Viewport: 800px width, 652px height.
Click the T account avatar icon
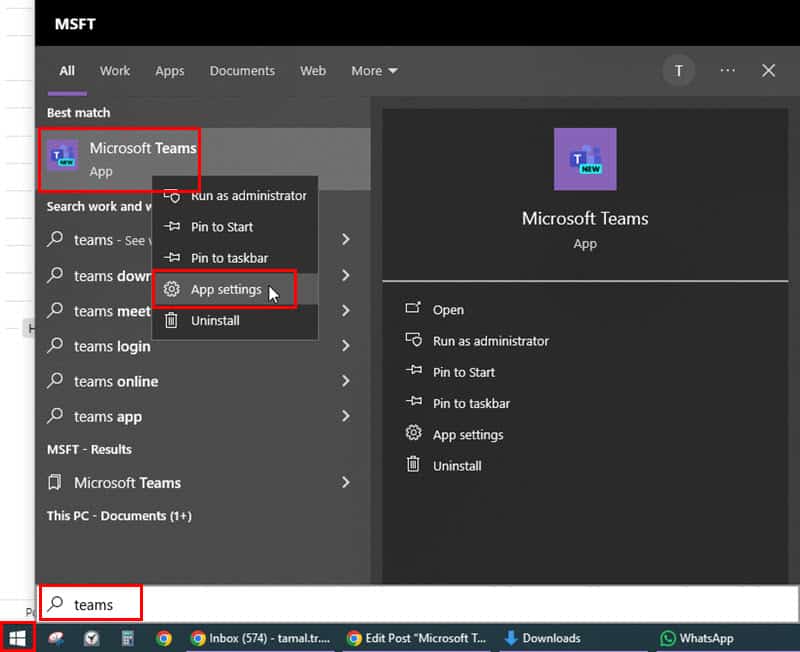tap(679, 71)
